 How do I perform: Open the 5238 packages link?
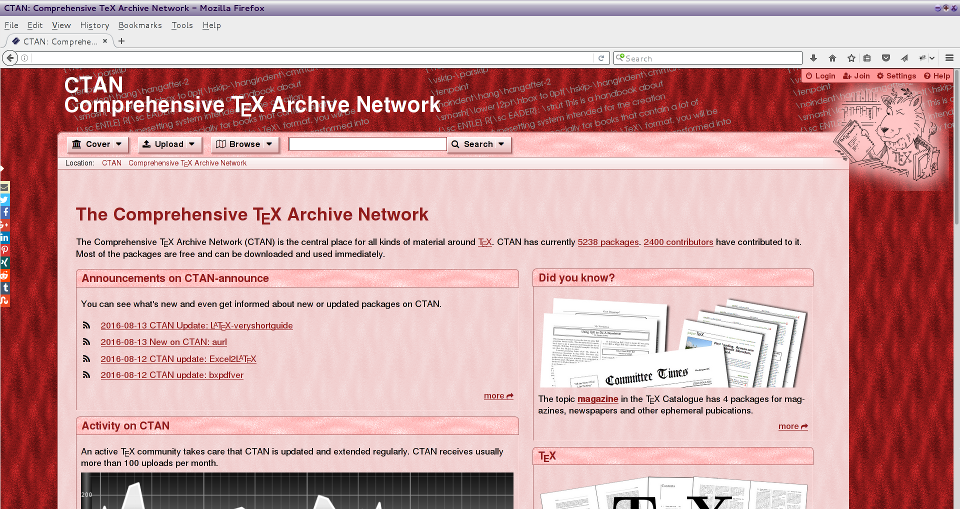pyautogui.click(x=608, y=242)
